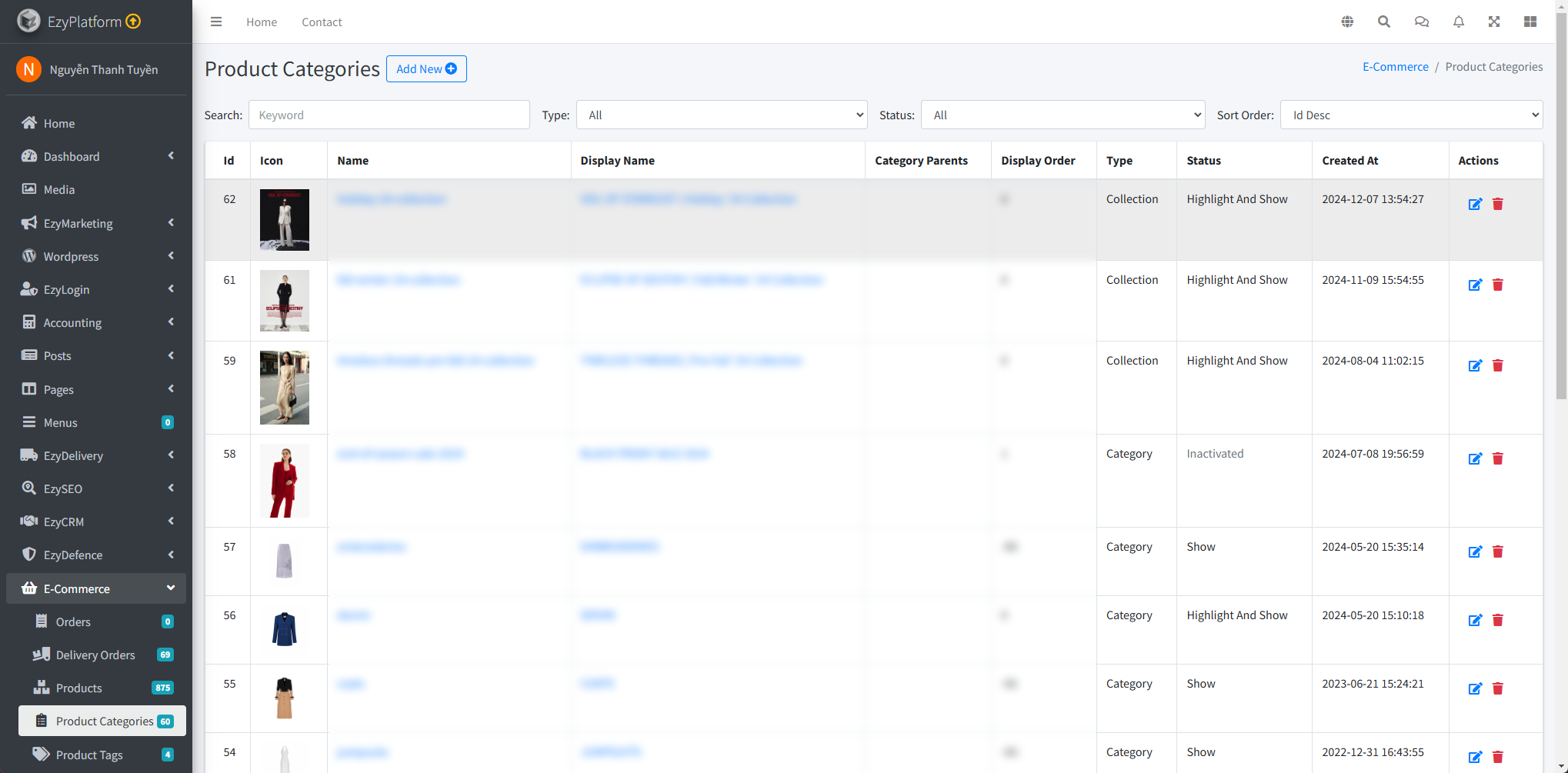Open Products in the sidebar
Image resolution: width=1568 pixels, height=773 pixels.
(78, 688)
